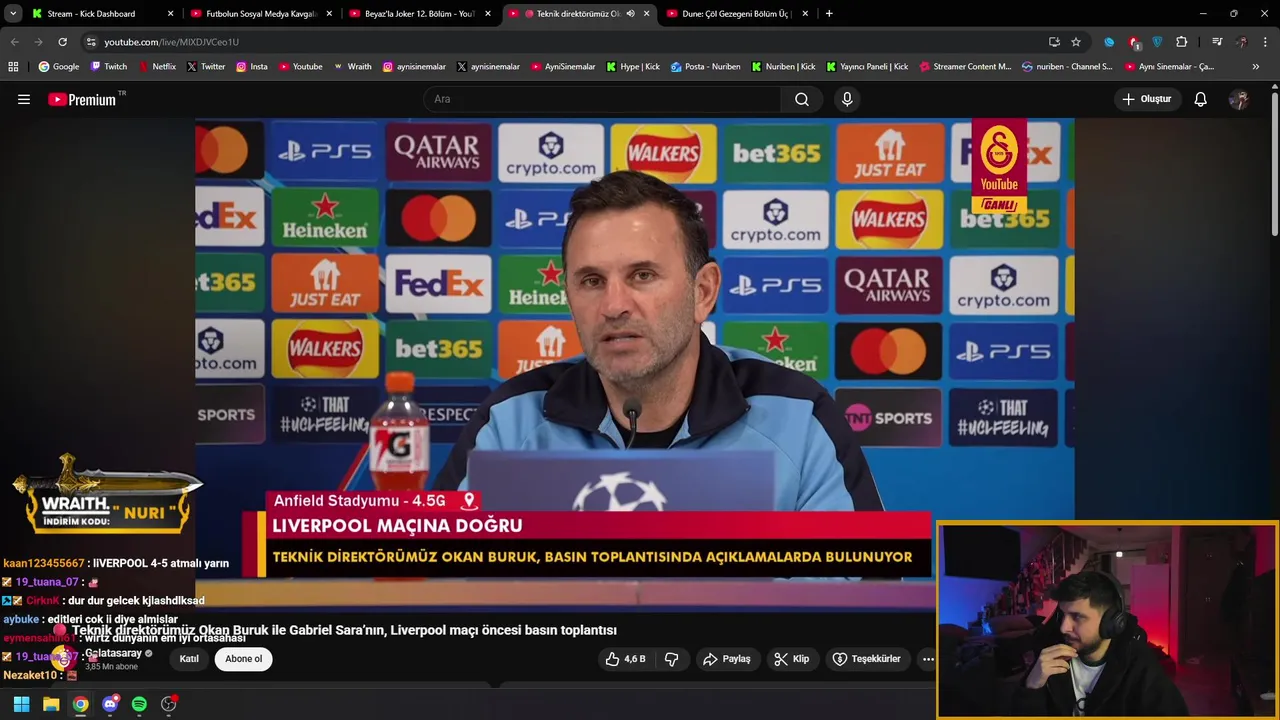The height and width of the screenshot is (720, 1280).
Task: Click the page vertical scrollbar
Action: pyautogui.click(x=1275, y=165)
